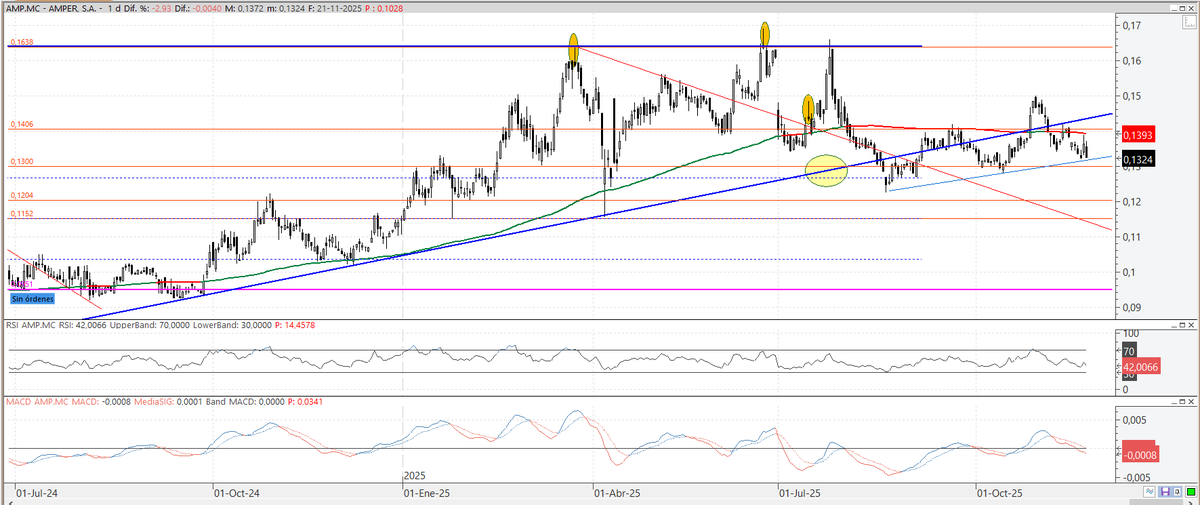This screenshot has height=505, width=1200.
Task: Click the small icon beside the floppy disk
Action: pyautogui.click(x=1177, y=492)
